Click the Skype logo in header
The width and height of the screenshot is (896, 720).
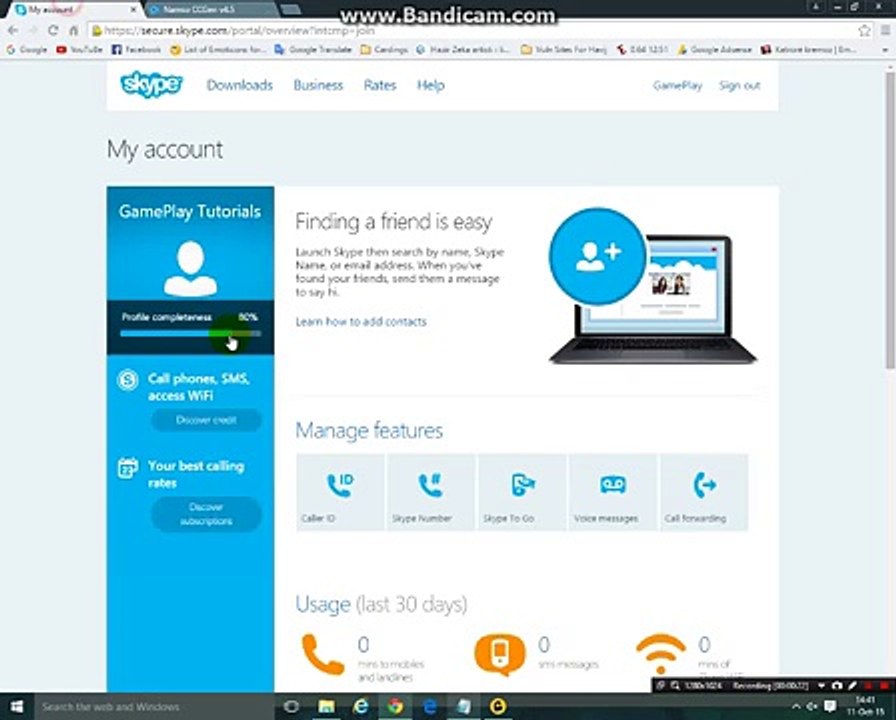coord(151,85)
